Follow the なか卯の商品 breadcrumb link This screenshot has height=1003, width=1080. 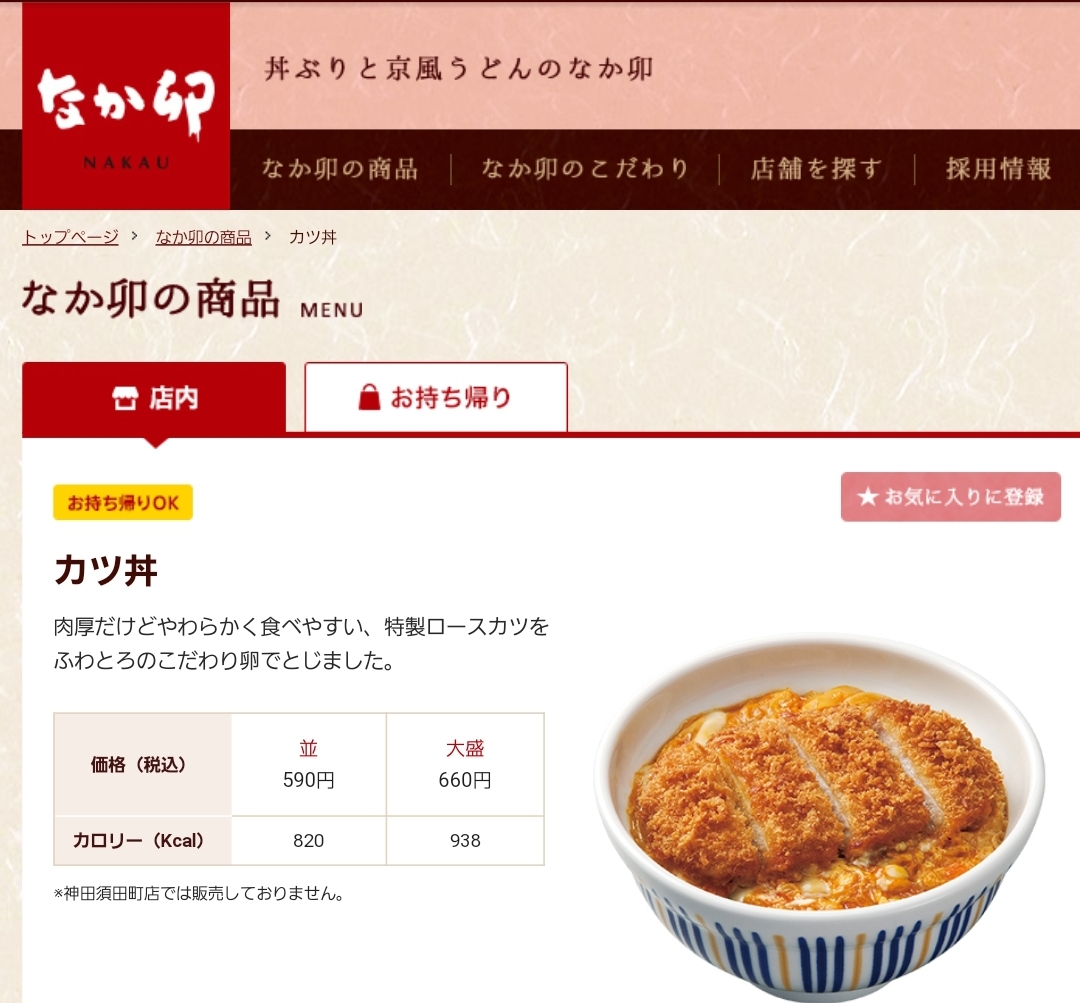tap(203, 237)
